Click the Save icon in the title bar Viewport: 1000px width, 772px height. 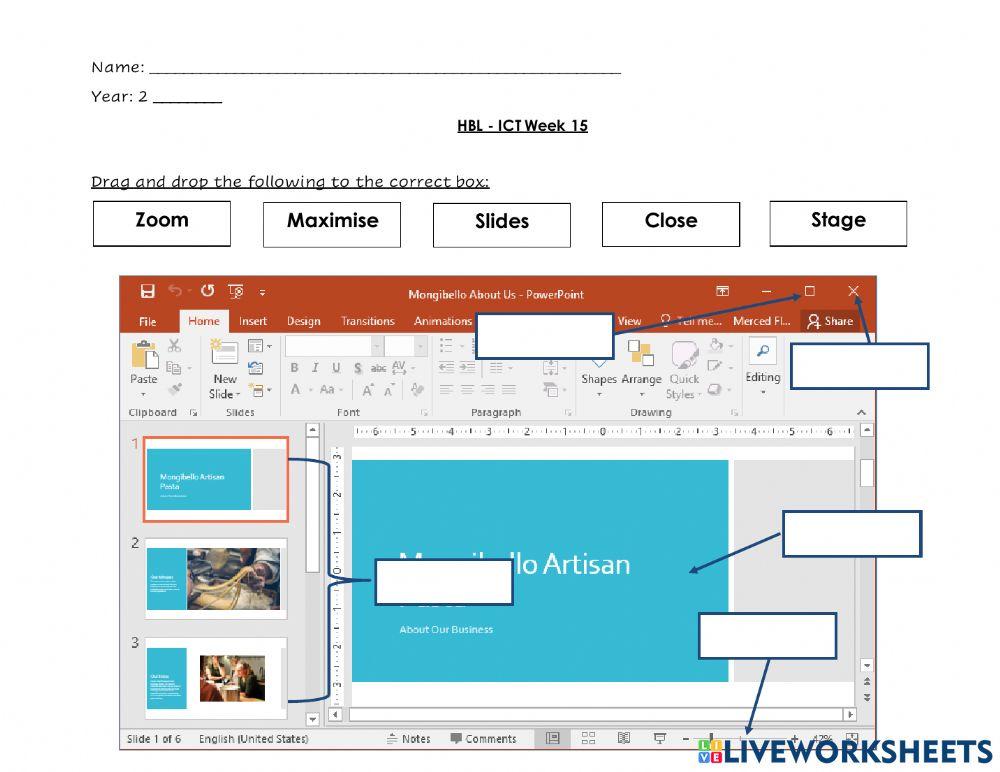[147, 292]
